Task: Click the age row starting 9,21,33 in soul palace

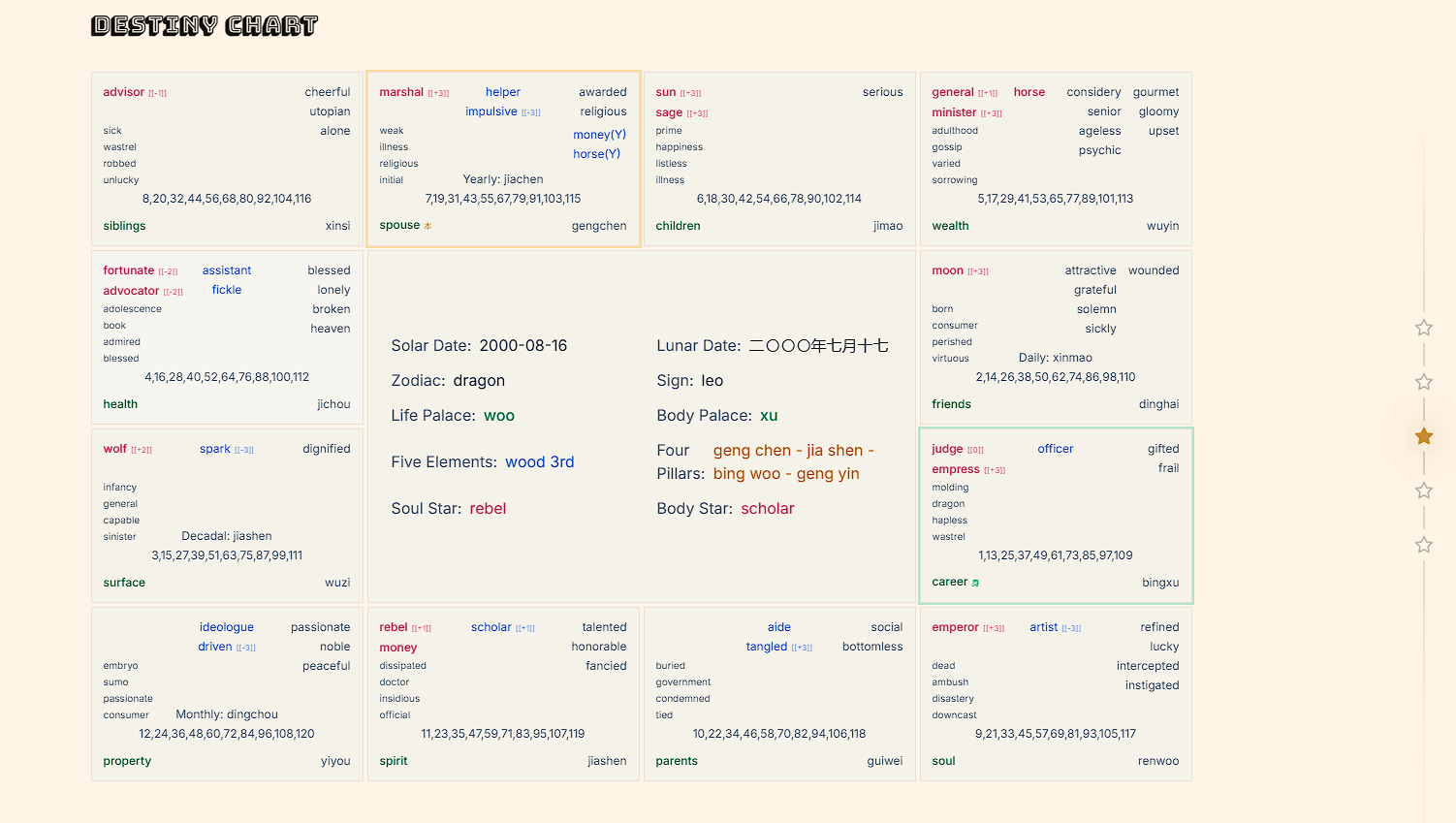Action: 1056,734
